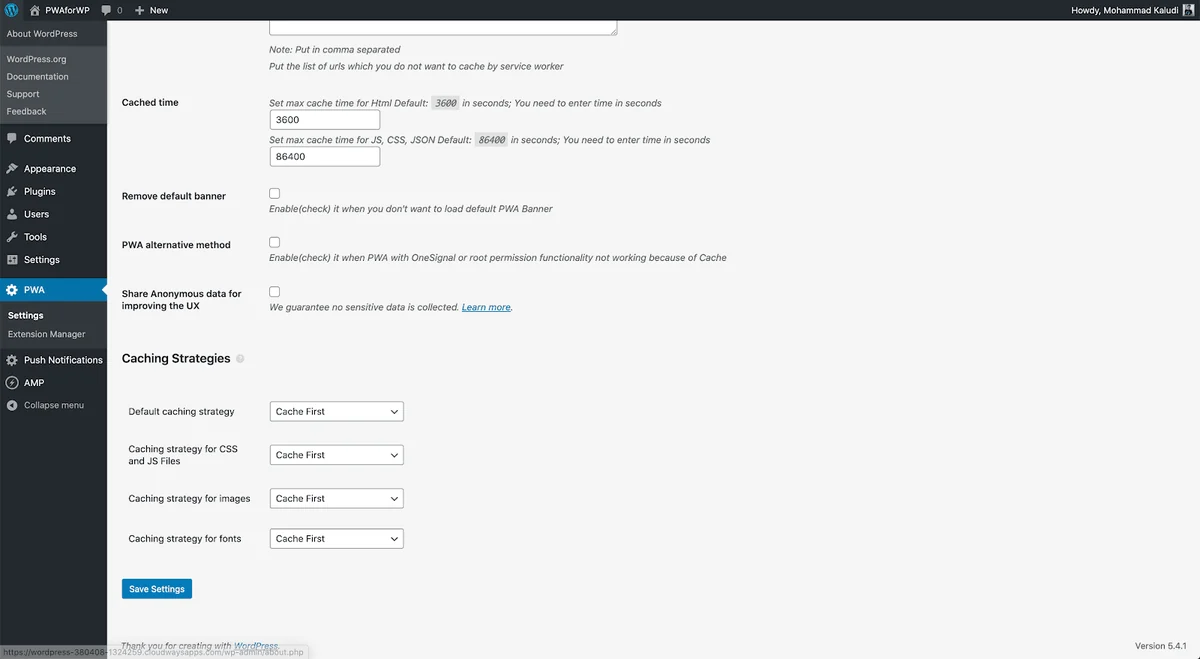Click the WordPress footer link

click(256, 646)
